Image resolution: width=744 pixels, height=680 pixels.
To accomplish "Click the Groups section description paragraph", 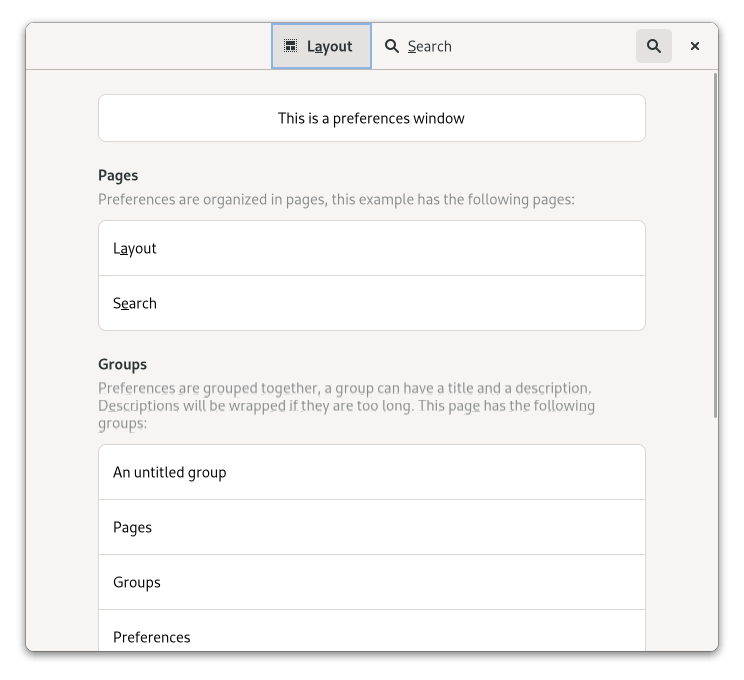I will [x=345, y=405].
